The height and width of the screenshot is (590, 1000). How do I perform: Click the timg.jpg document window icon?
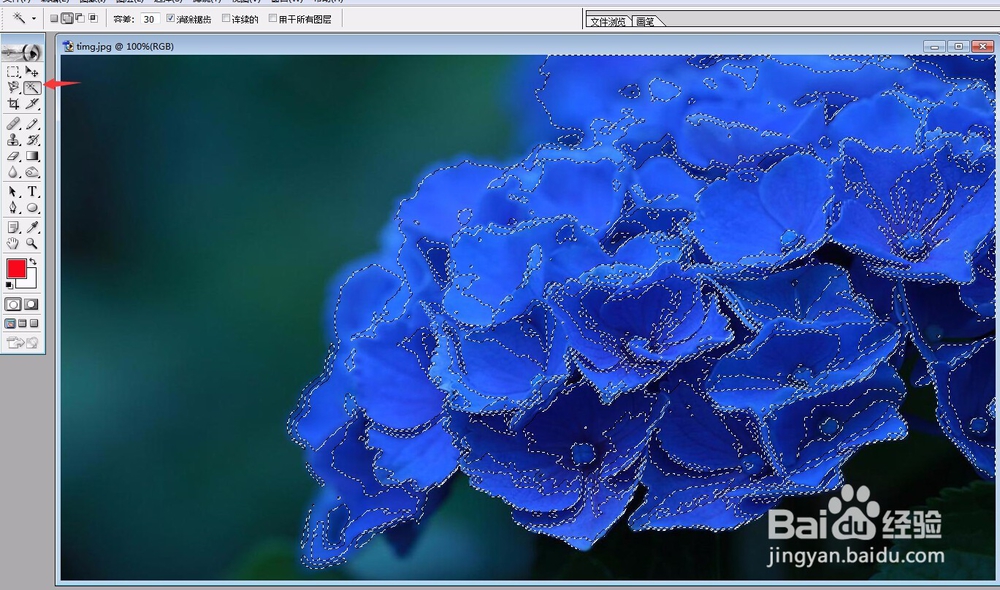pos(68,46)
